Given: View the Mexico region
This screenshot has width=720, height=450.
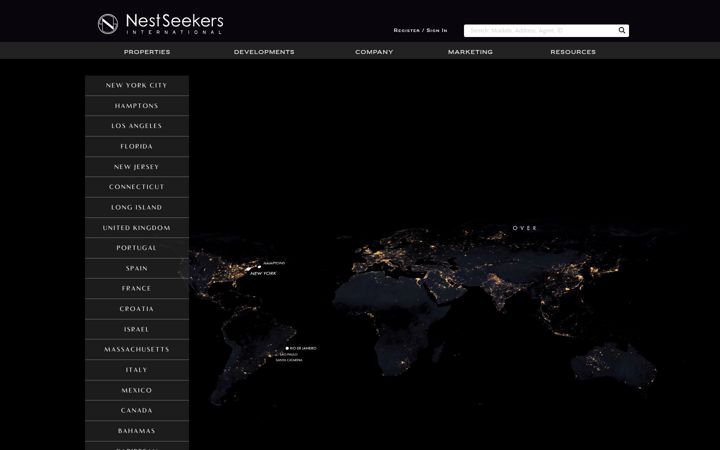Looking at the screenshot, I should coord(137,390).
